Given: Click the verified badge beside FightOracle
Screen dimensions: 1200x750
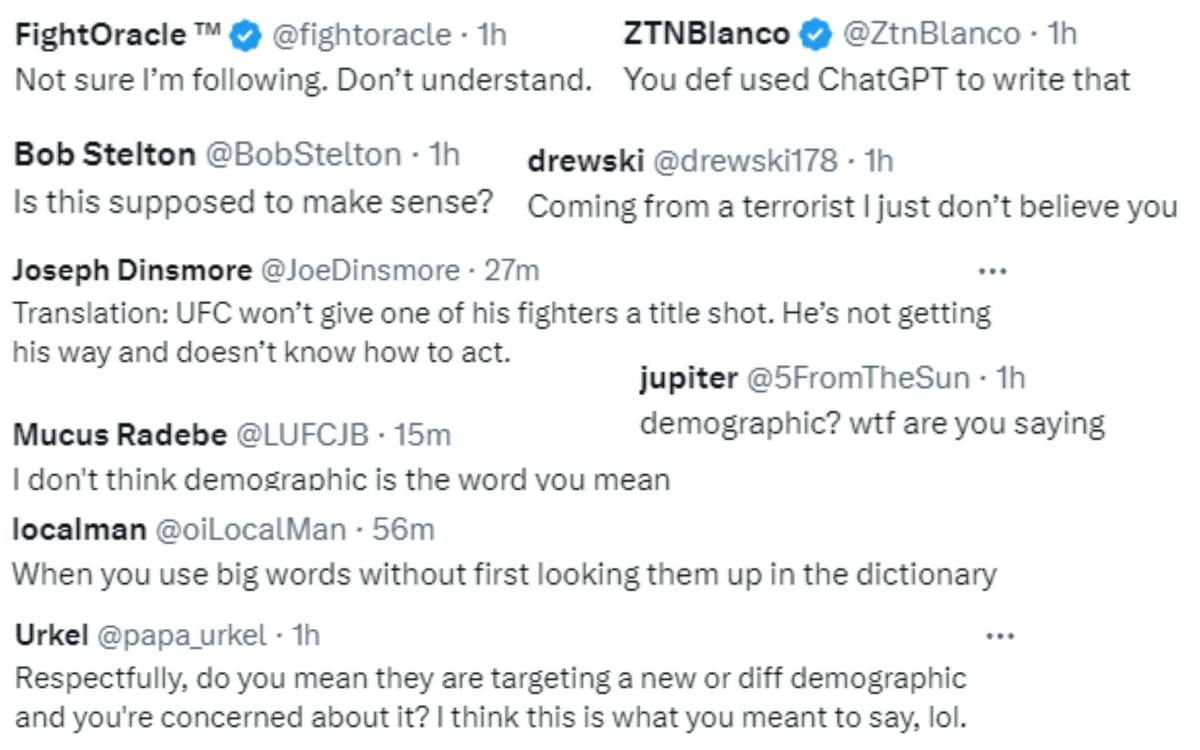Looking at the screenshot, I should tap(245, 36).
